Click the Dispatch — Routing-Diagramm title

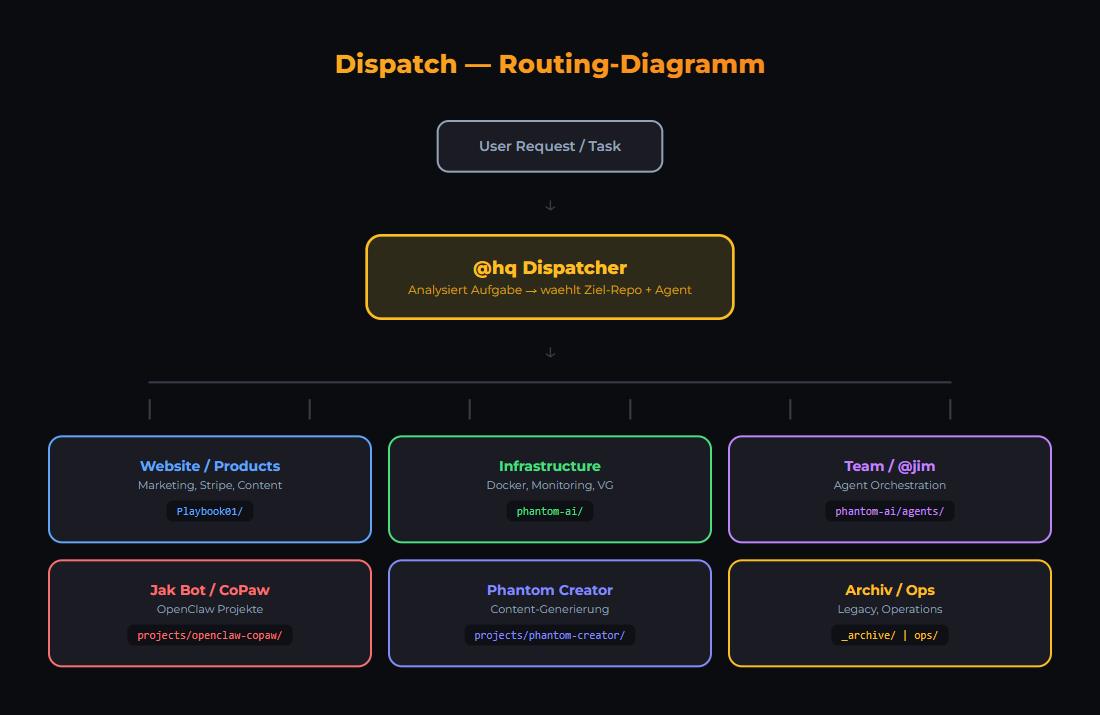pos(550,64)
